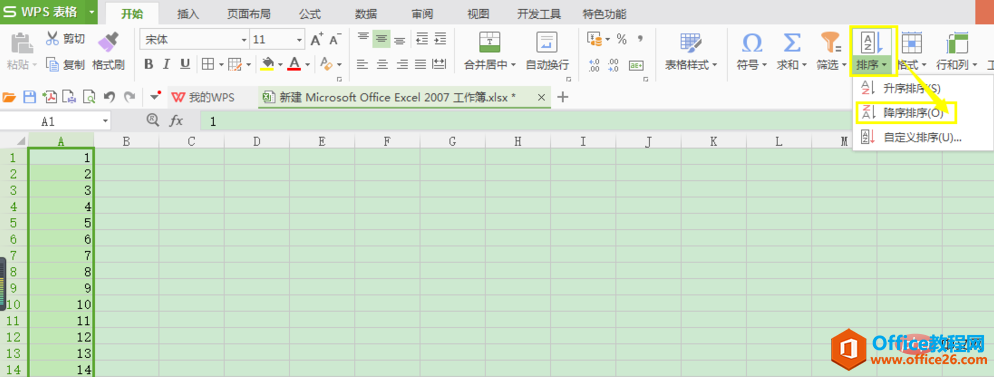The width and height of the screenshot is (994, 377).
Task: Open the 数据 (Data) tab
Action: [366, 14]
